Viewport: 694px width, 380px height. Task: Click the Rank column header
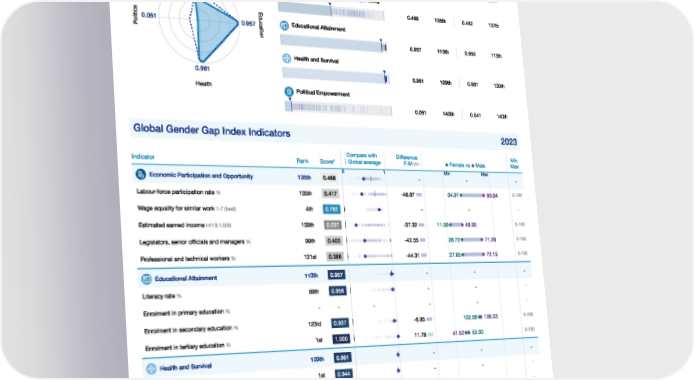pyautogui.click(x=303, y=161)
